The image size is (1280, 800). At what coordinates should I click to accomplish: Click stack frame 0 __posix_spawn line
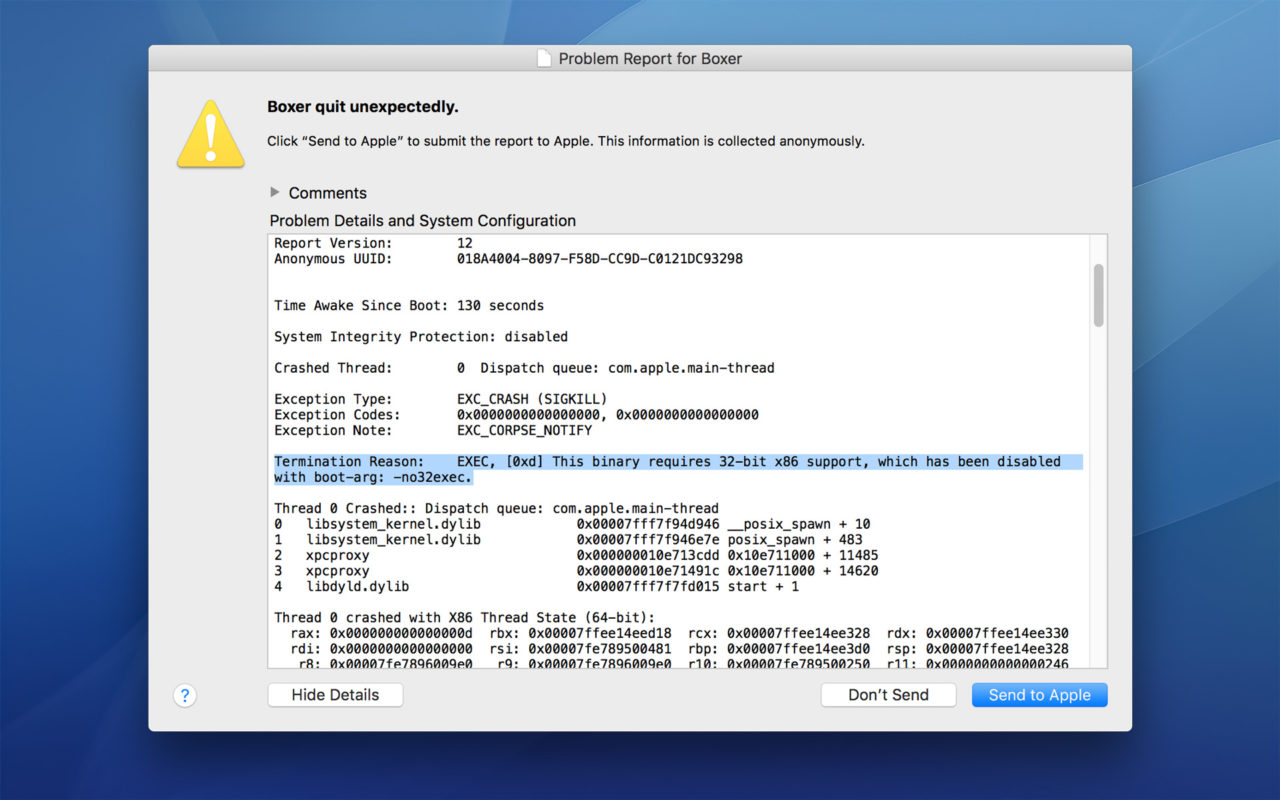click(572, 524)
